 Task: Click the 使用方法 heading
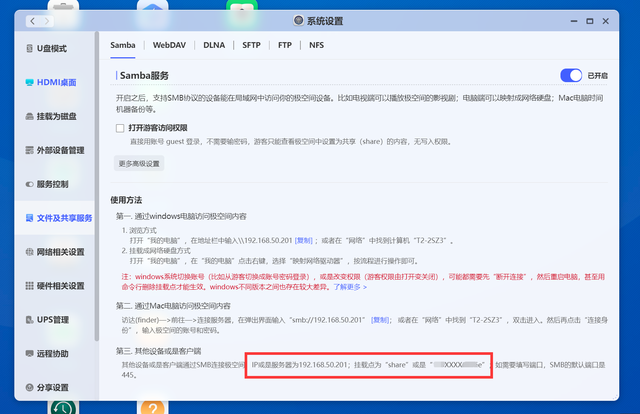pos(126,200)
